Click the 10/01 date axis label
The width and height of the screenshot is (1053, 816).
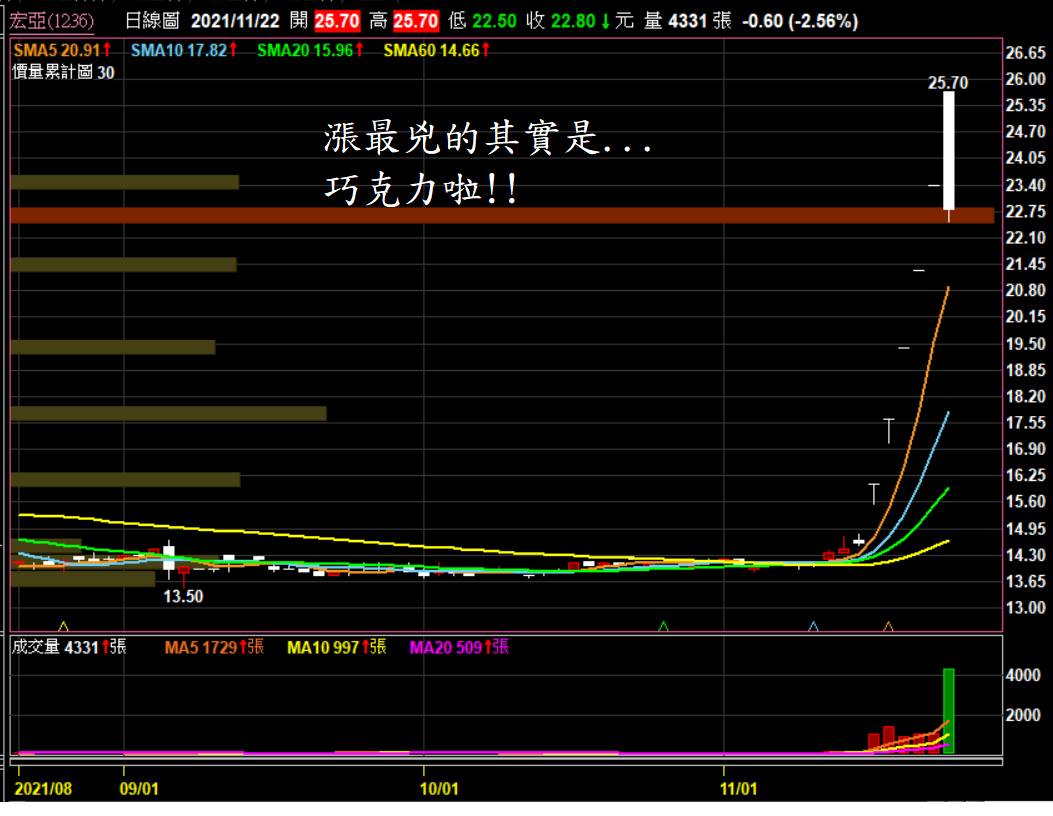click(440, 788)
